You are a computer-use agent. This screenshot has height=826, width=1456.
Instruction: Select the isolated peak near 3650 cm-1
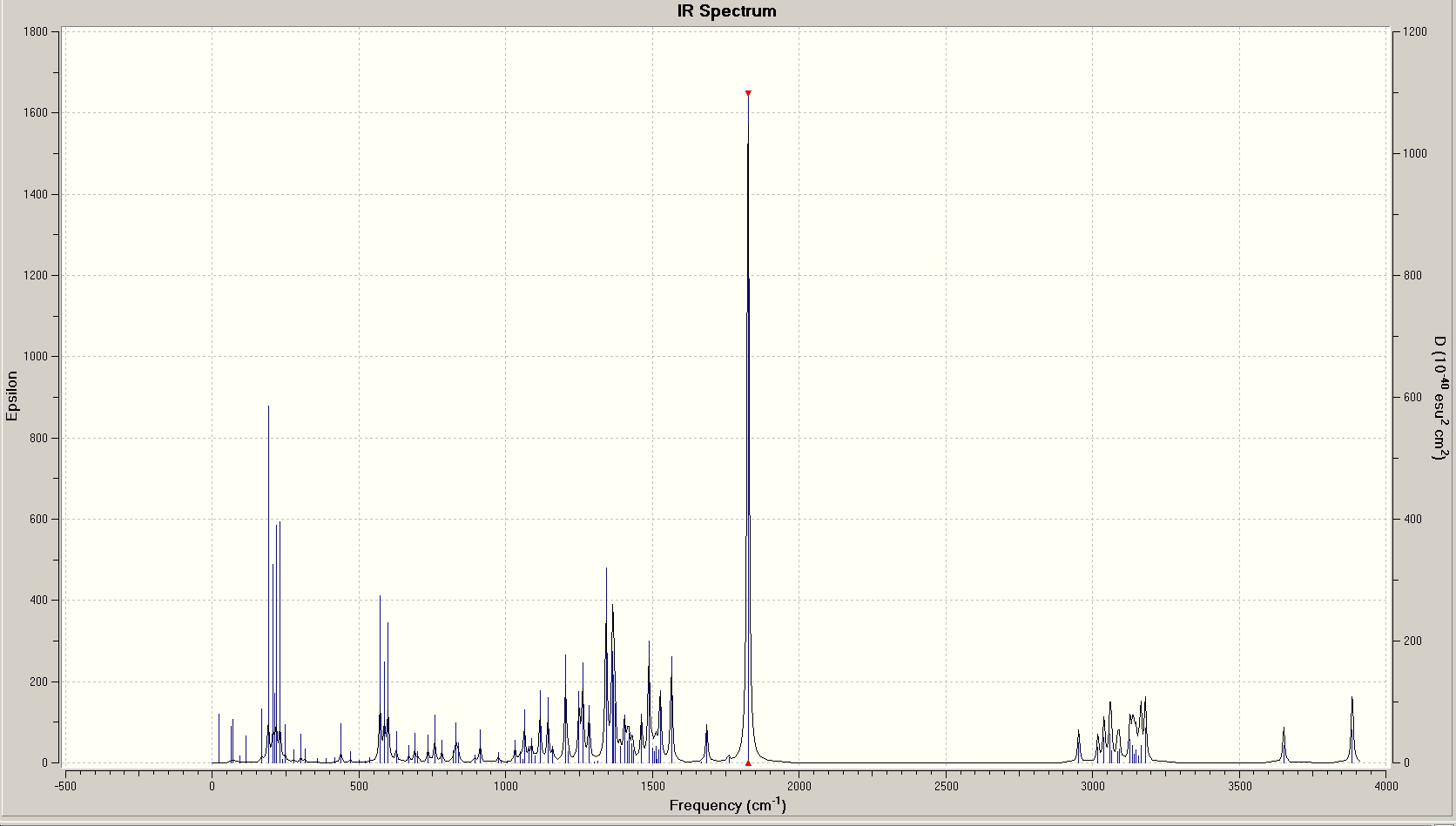coord(1284,745)
